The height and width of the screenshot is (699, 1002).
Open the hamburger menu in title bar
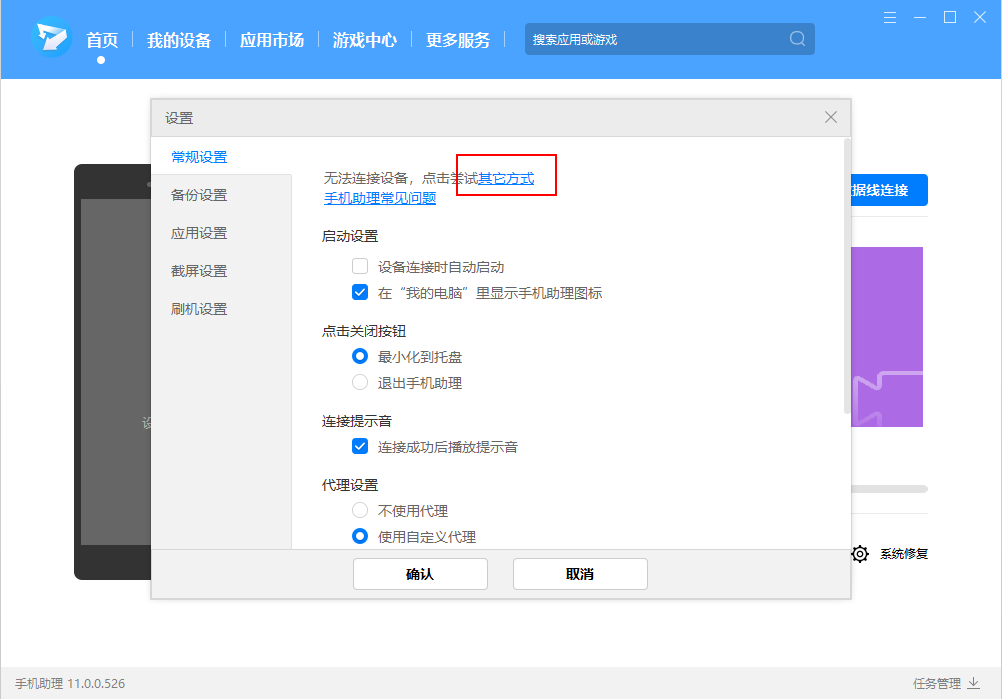890,17
